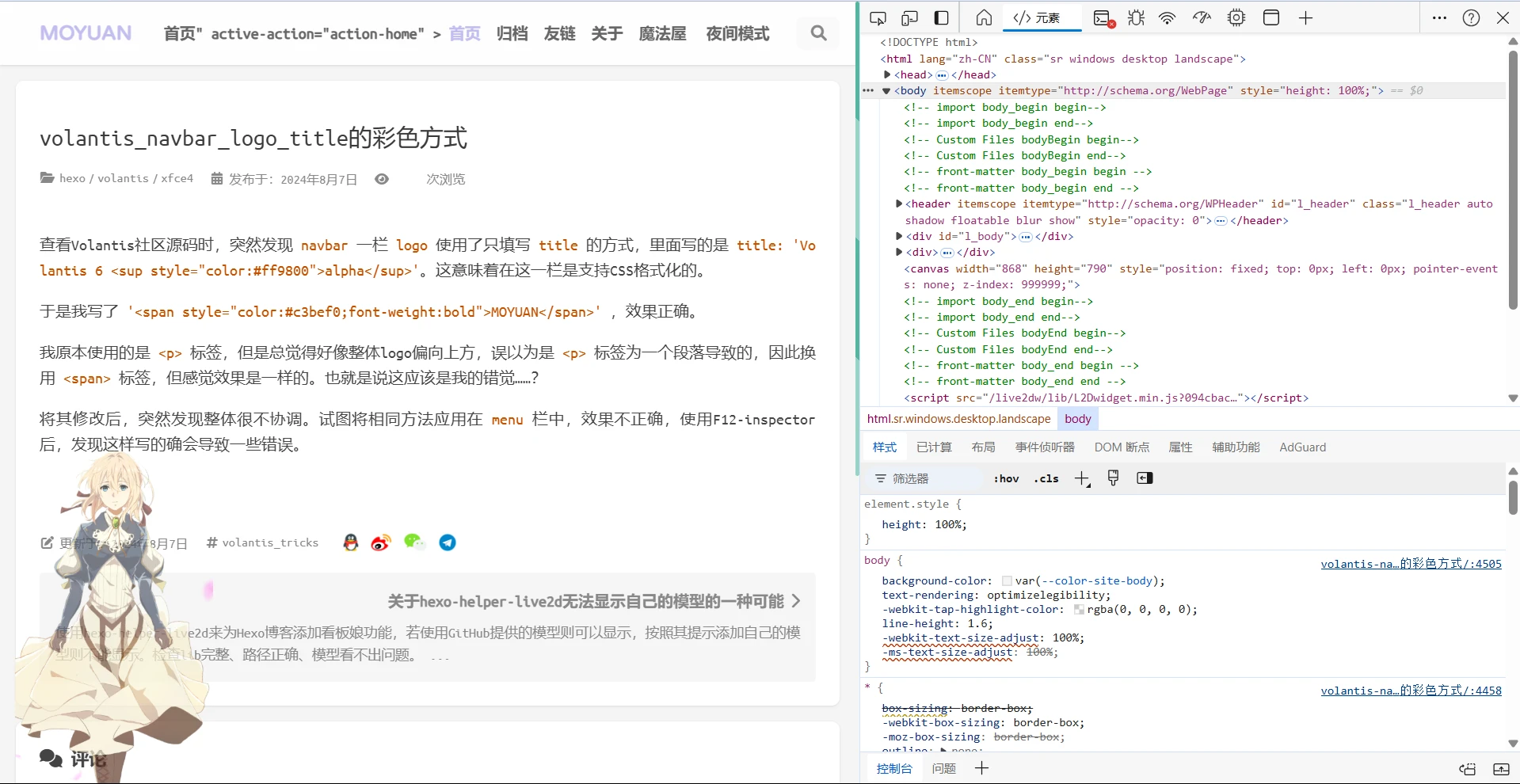Select the body breadcrumb item
This screenshot has width=1520, height=784.
(1077, 419)
